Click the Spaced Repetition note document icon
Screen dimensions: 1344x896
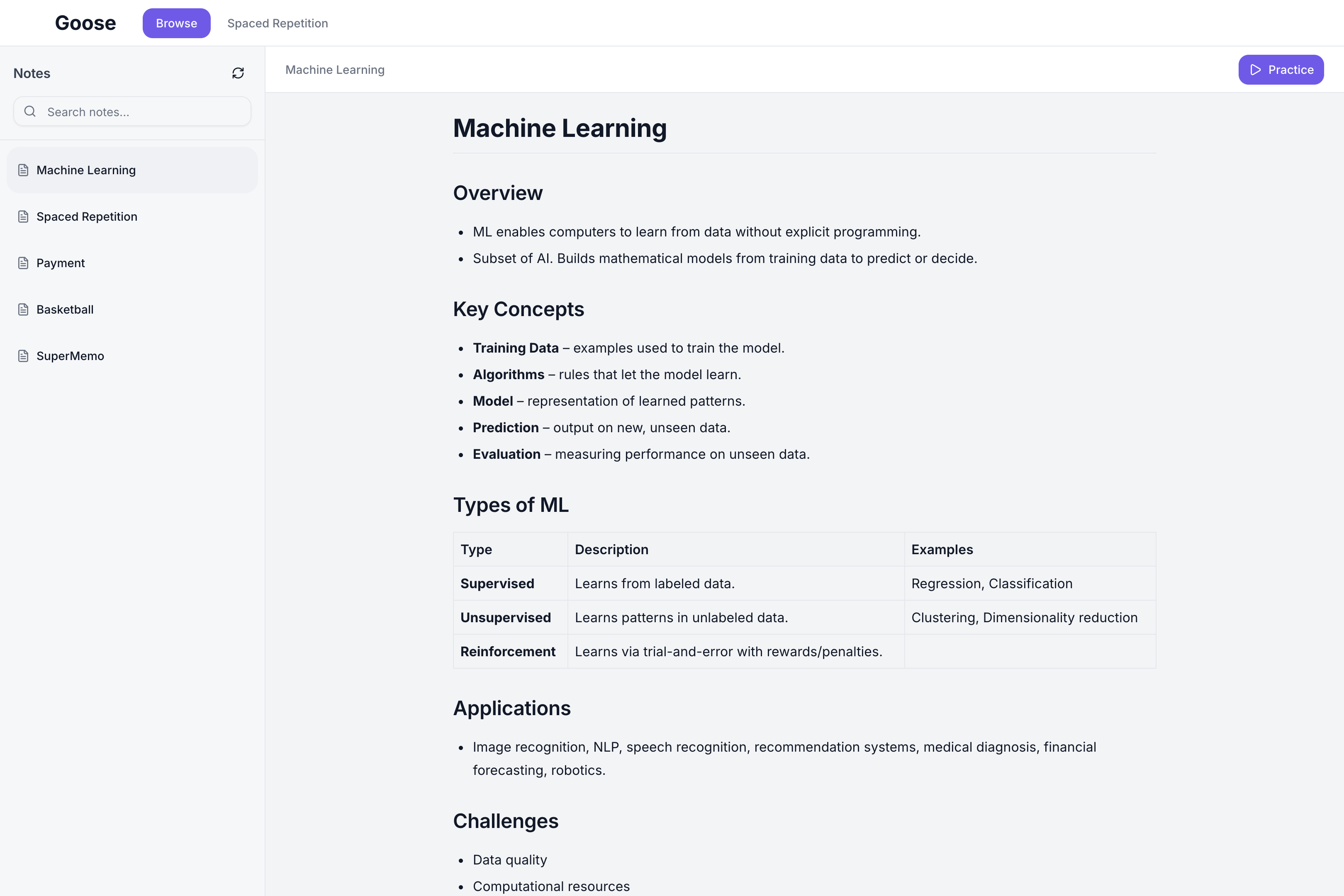23,217
